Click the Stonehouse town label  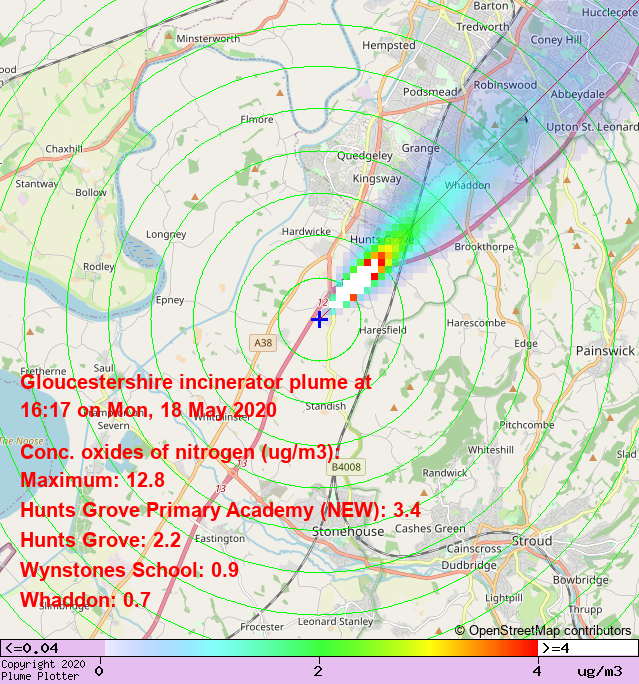[x=348, y=531]
